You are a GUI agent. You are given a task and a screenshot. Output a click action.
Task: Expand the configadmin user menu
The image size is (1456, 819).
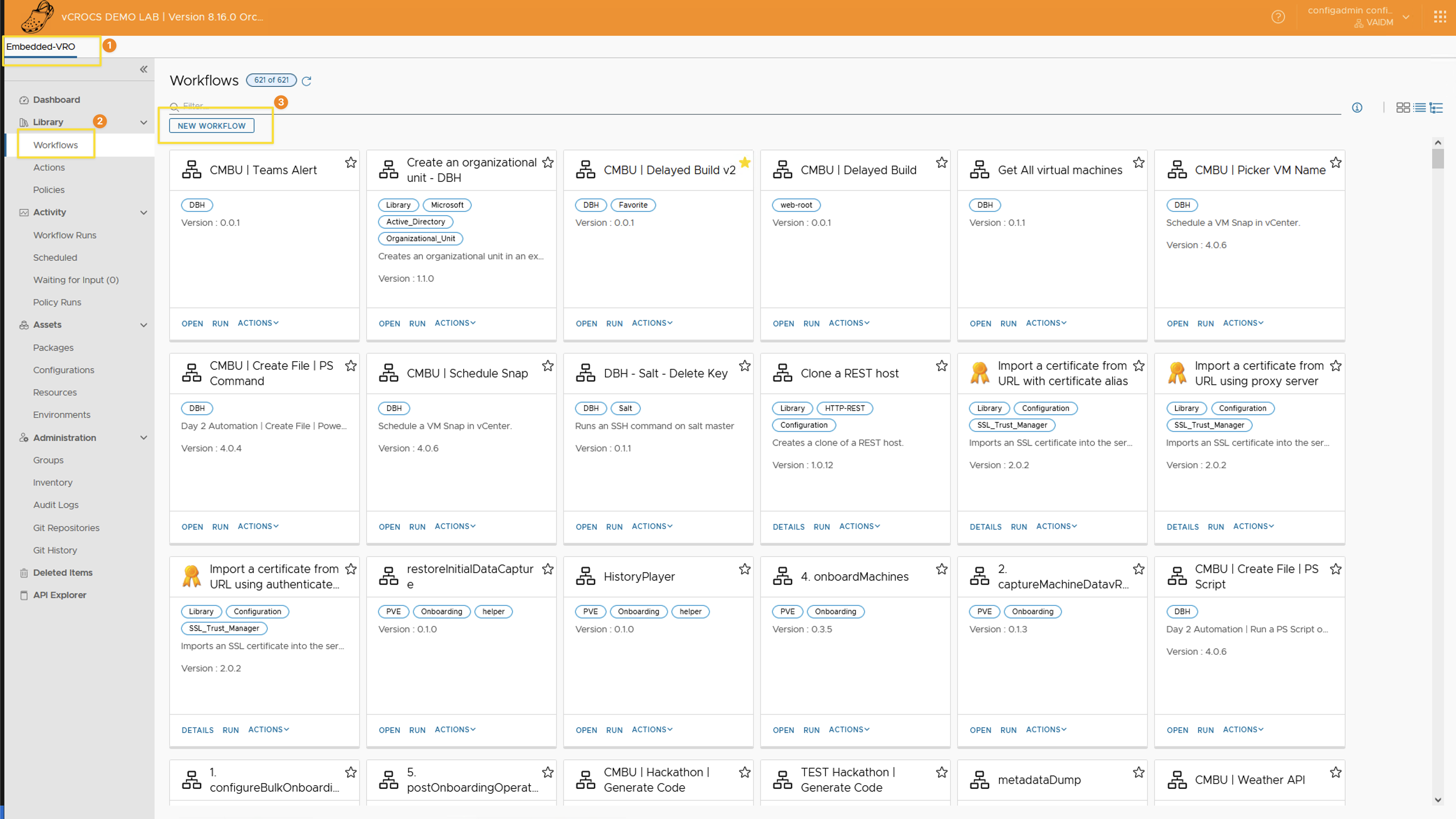pyautogui.click(x=1406, y=17)
